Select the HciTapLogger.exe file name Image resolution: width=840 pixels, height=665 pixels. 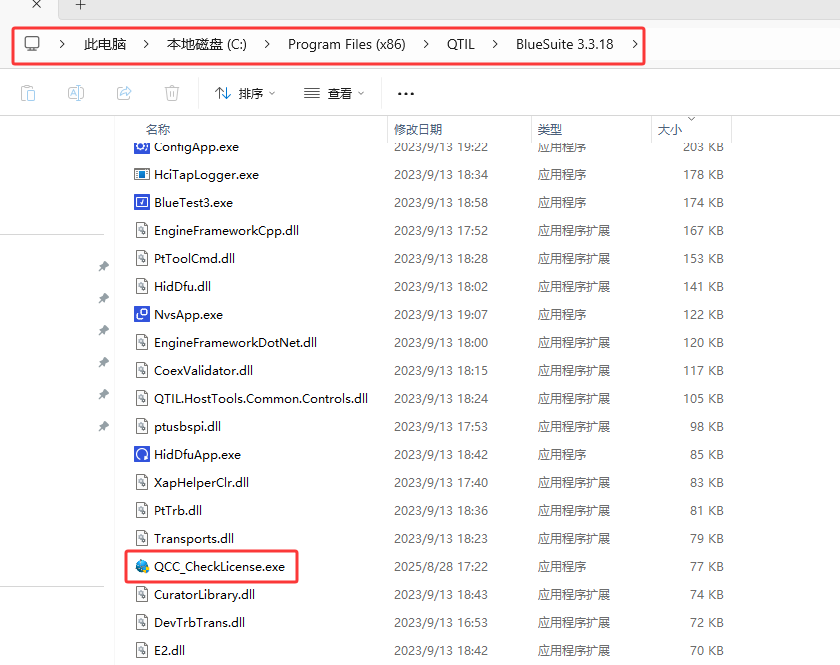206,174
